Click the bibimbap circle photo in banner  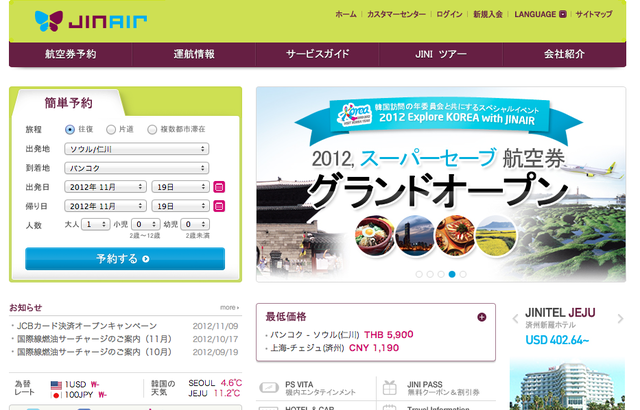click(x=375, y=235)
